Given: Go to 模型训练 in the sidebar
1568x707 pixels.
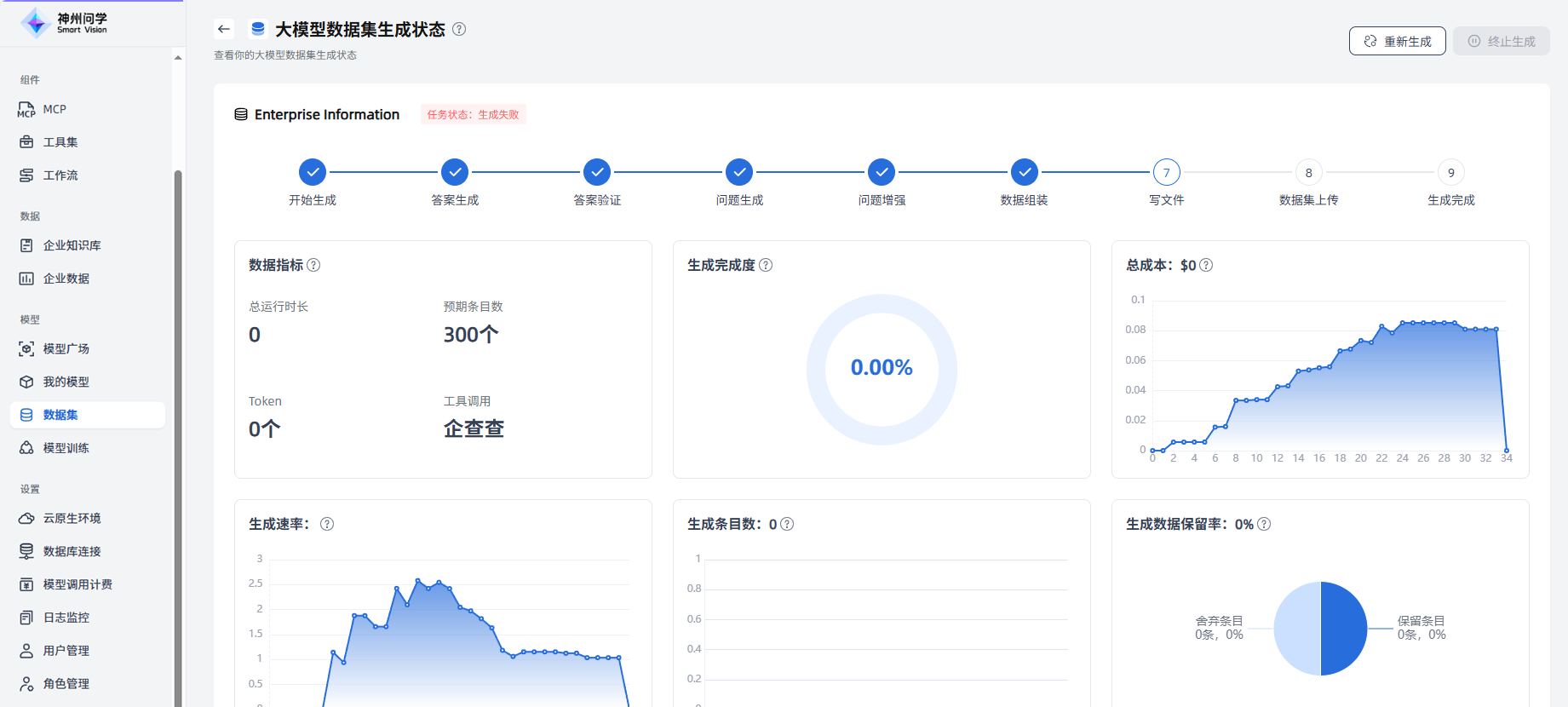Looking at the screenshot, I should pyautogui.click(x=66, y=447).
